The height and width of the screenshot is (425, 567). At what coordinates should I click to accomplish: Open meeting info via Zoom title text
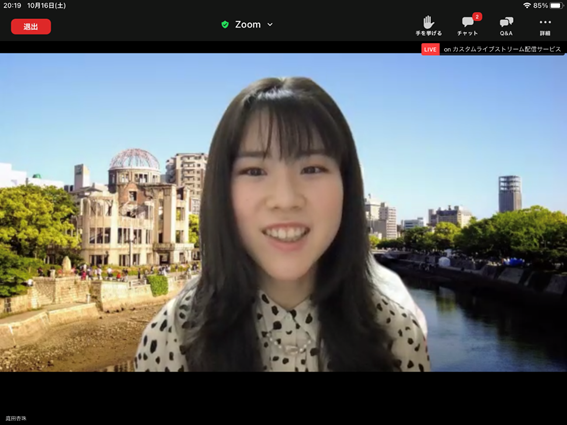tap(248, 25)
